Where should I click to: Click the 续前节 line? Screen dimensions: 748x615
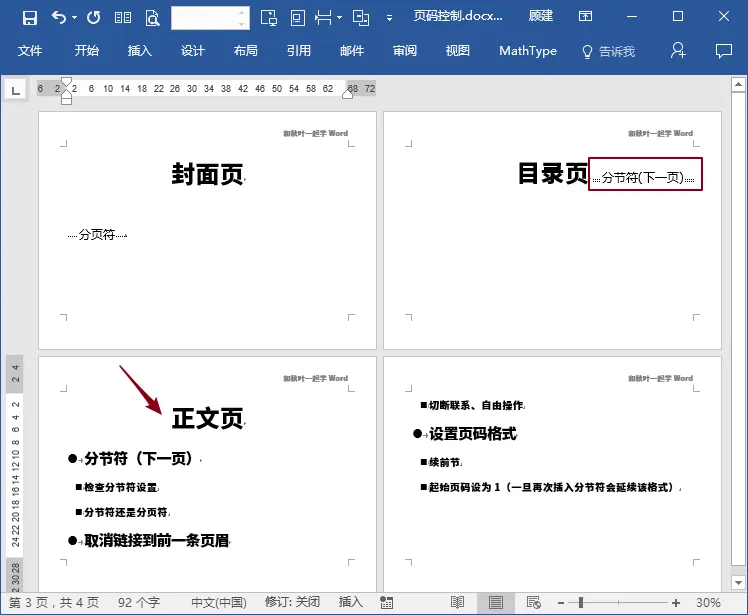click(441, 462)
